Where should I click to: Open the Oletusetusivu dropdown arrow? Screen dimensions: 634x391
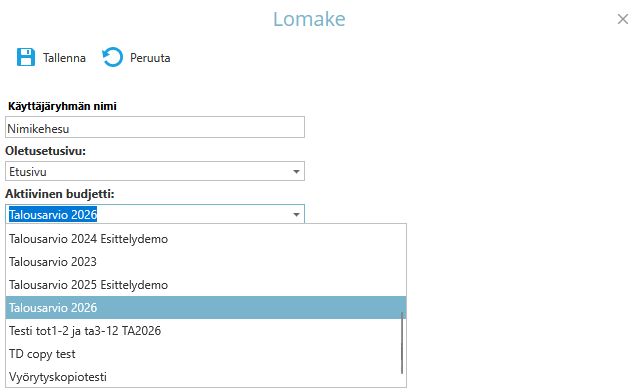296,171
